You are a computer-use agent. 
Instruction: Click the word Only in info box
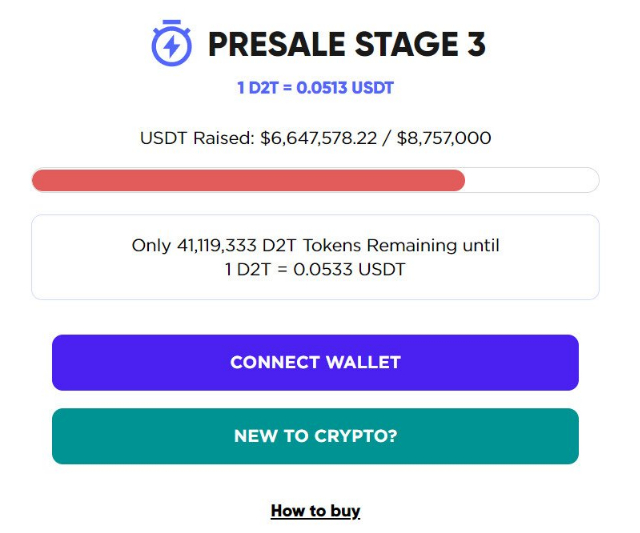151,246
